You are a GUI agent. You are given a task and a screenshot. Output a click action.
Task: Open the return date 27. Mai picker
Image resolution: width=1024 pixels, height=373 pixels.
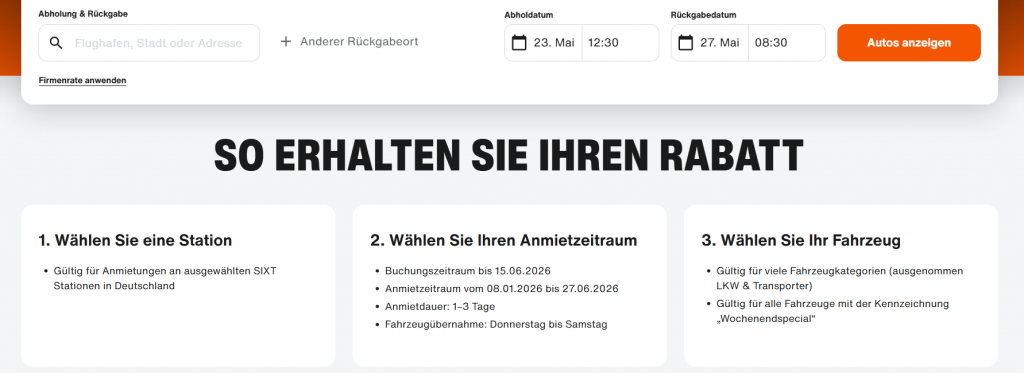pos(710,43)
